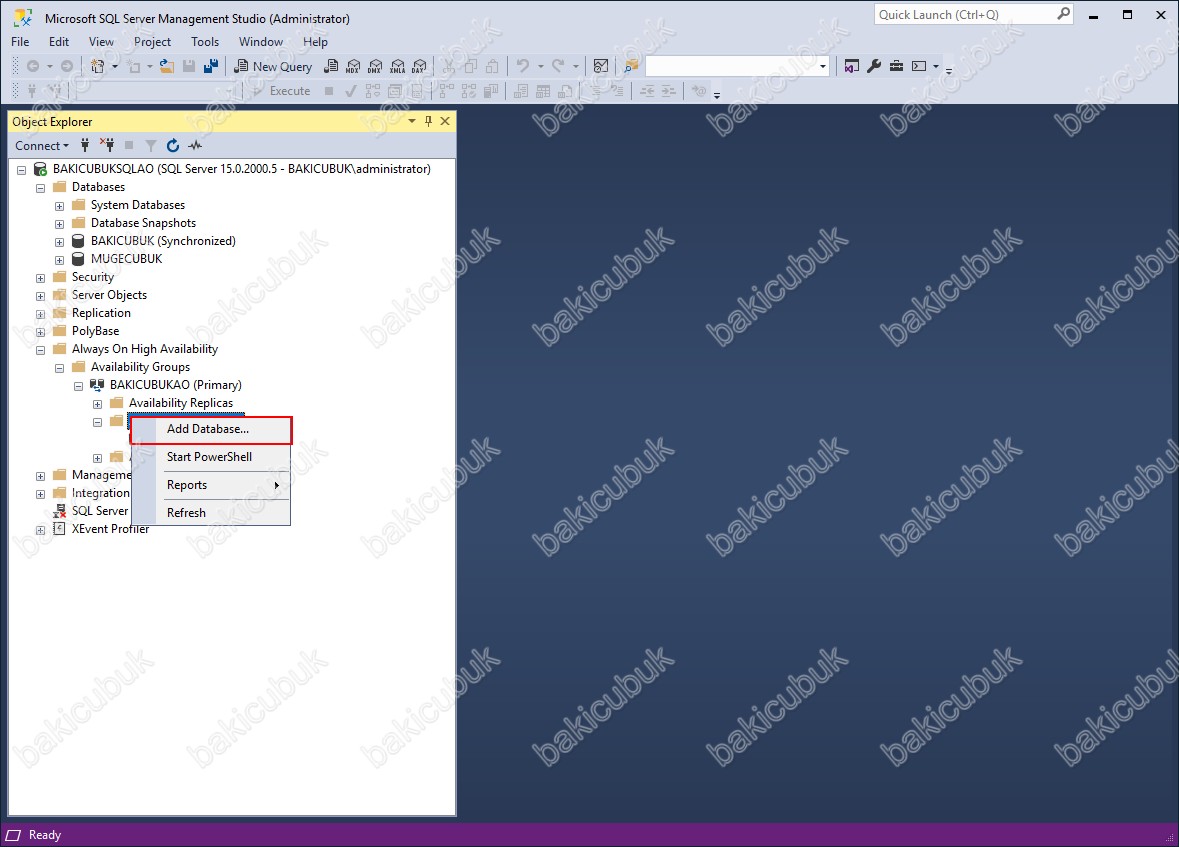
Task: Click the Open File folder icon
Action: tap(167, 66)
